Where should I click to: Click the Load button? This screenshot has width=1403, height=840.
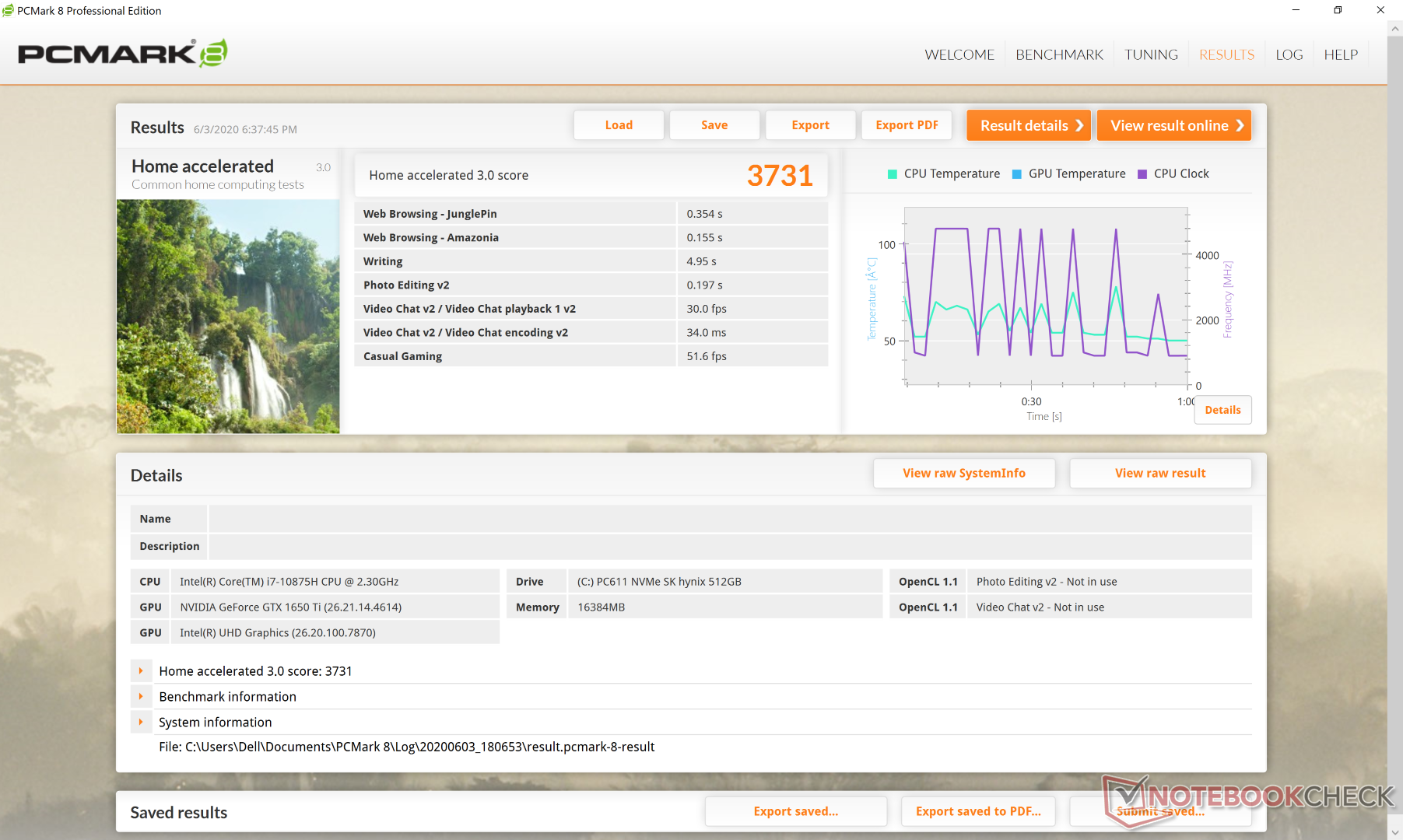(619, 125)
